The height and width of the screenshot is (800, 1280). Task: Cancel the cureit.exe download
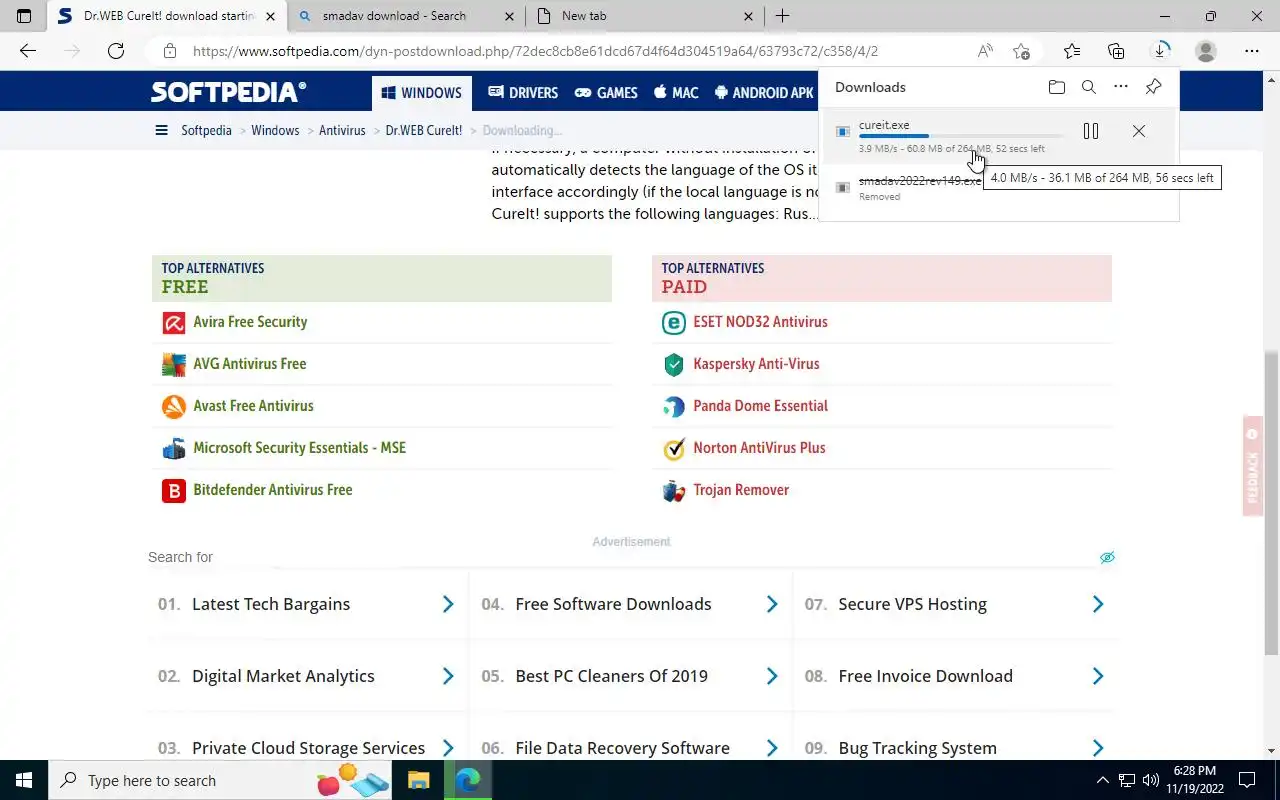pyautogui.click(x=1139, y=131)
